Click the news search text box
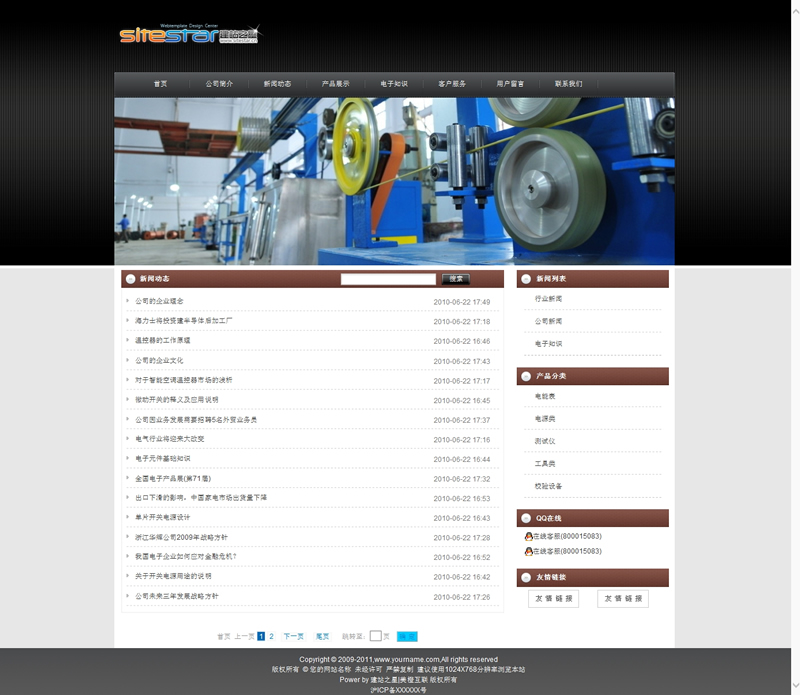This screenshot has height=695, width=800. coord(388,279)
